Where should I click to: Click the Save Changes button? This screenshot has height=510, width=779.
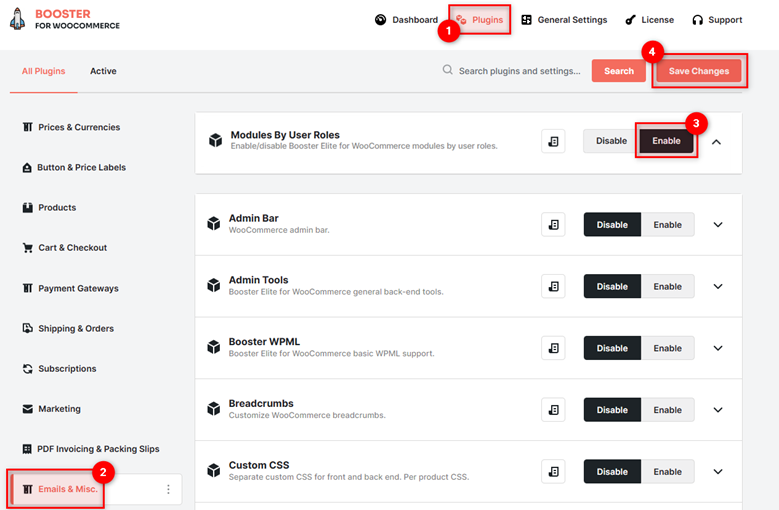tap(699, 71)
